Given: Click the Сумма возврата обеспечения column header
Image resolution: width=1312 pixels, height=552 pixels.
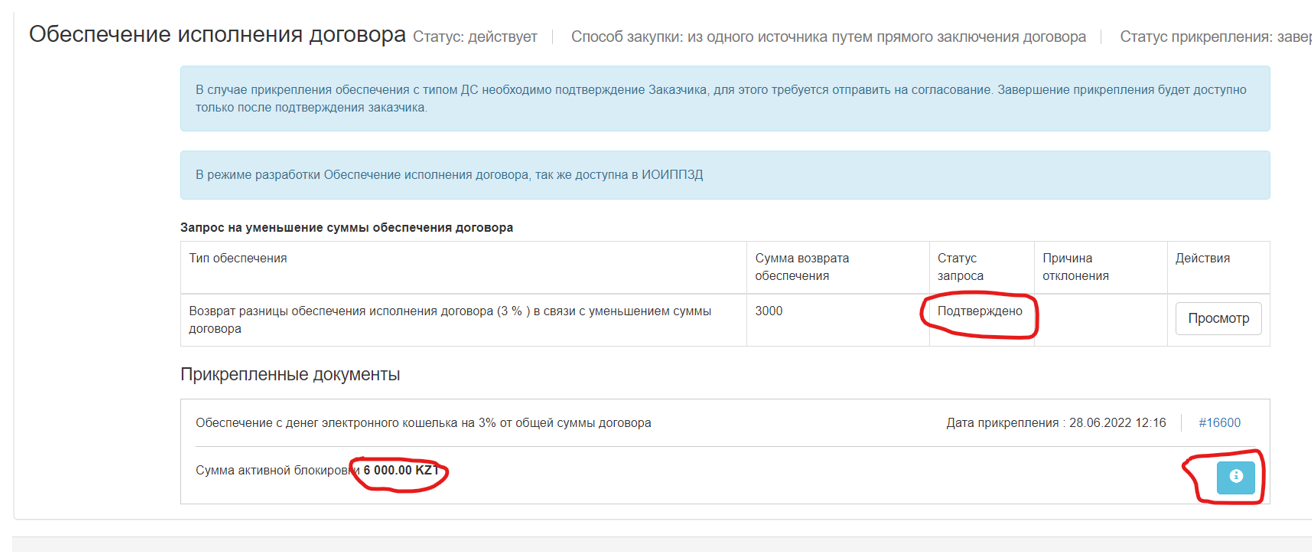Looking at the screenshot, I should click(x=802, y=267).
